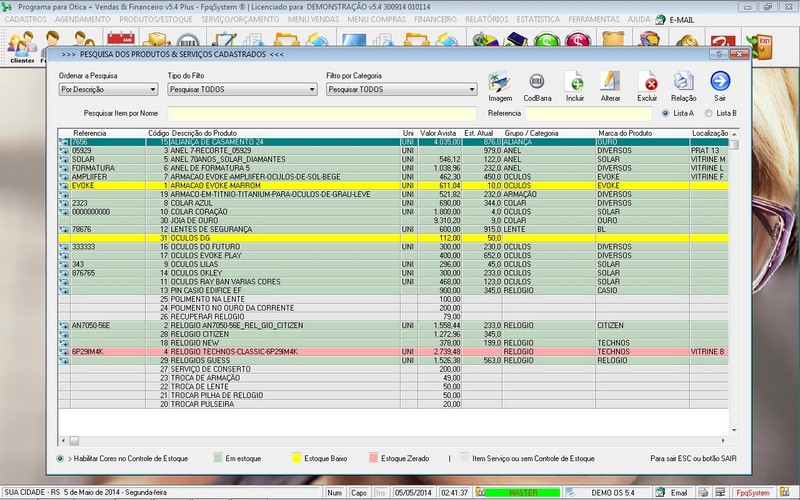Open the Relação report icon
The height and width of the screenshot is (500, 800).
click(x=683, y=83)
